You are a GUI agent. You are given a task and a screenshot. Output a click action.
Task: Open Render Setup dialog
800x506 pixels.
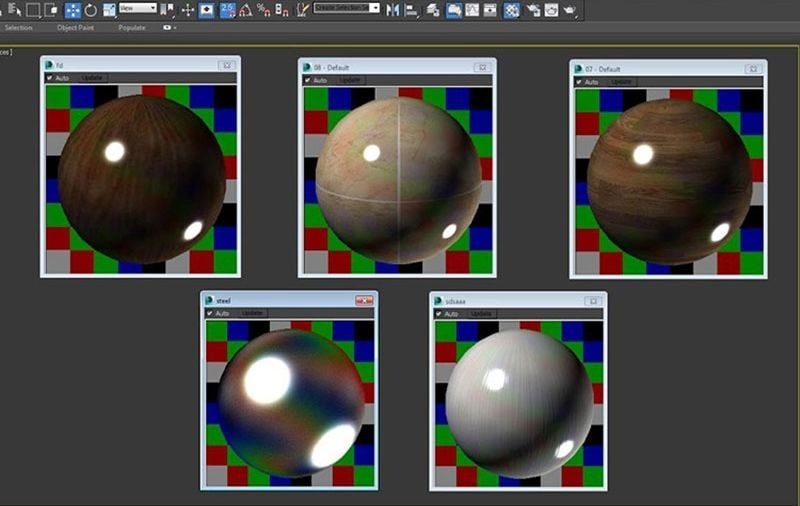coord(533,10)
